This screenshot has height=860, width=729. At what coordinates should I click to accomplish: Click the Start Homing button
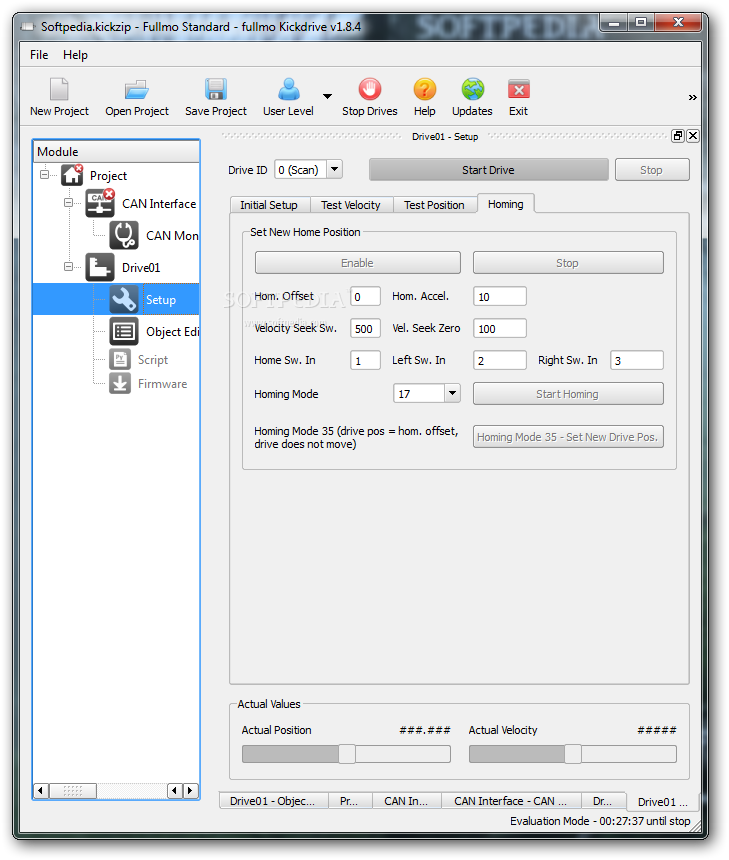568,394
